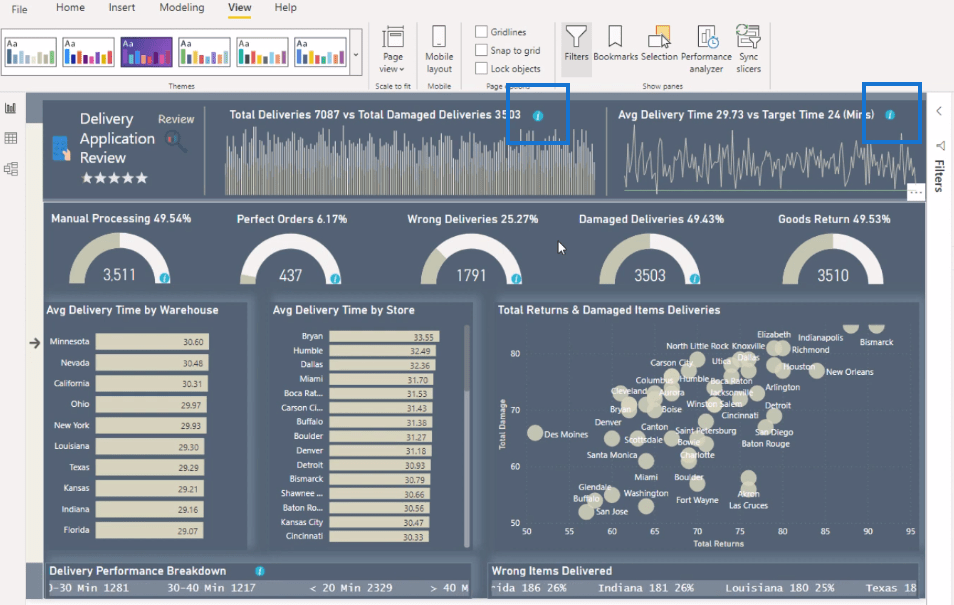Click the Des Moines scatter bubble
This screenshot has height=605, width=954.
tap(535, 433)
